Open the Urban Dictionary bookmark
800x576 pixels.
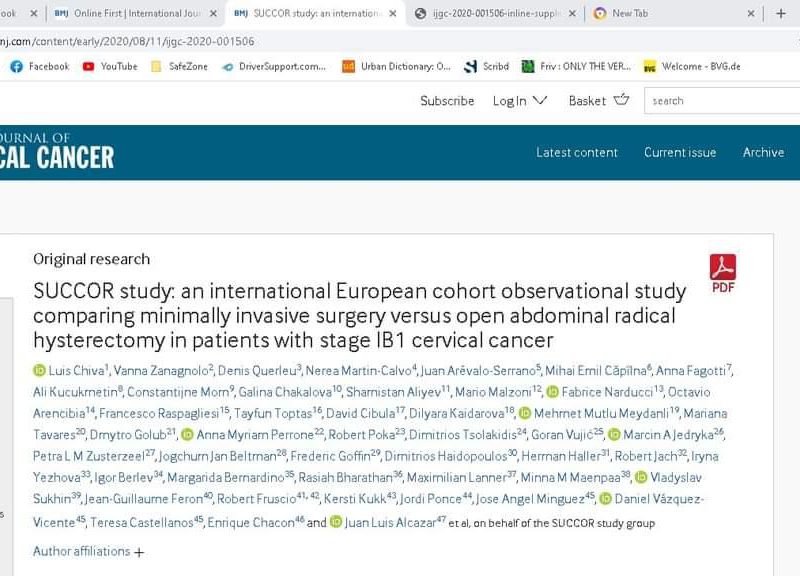[396, 67]
